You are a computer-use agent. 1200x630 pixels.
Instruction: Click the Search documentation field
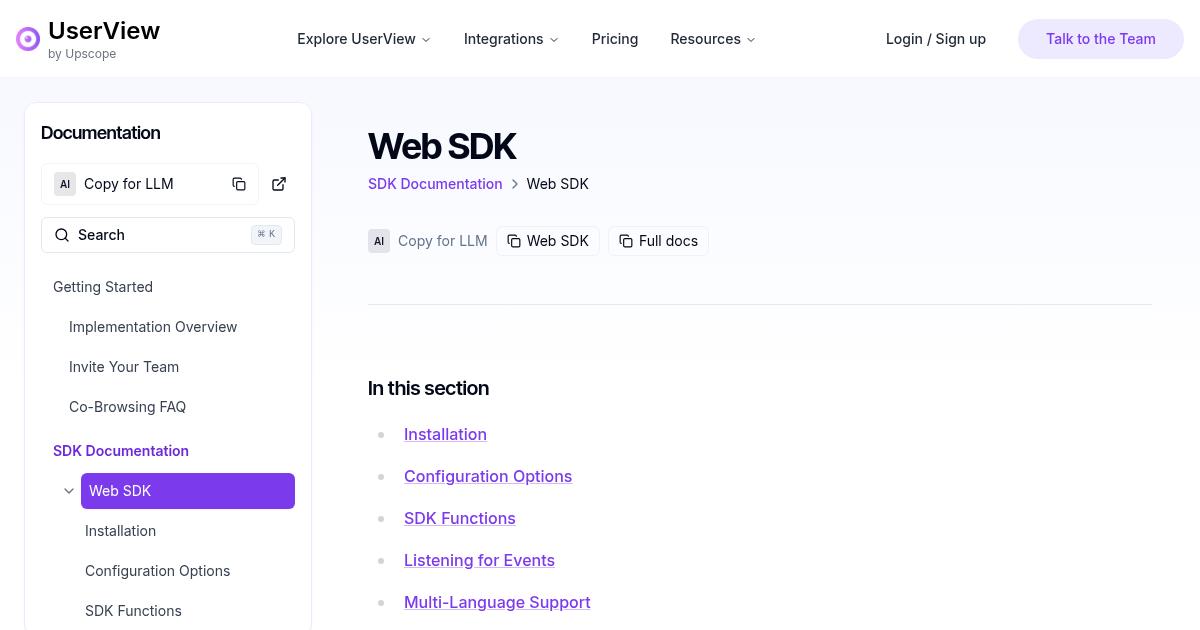tap(168, 235)
